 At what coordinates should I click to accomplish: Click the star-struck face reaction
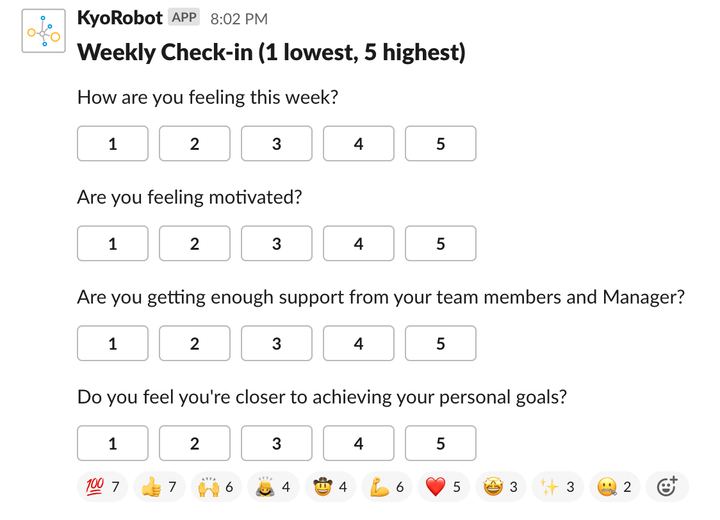click(x=499, y=487)
